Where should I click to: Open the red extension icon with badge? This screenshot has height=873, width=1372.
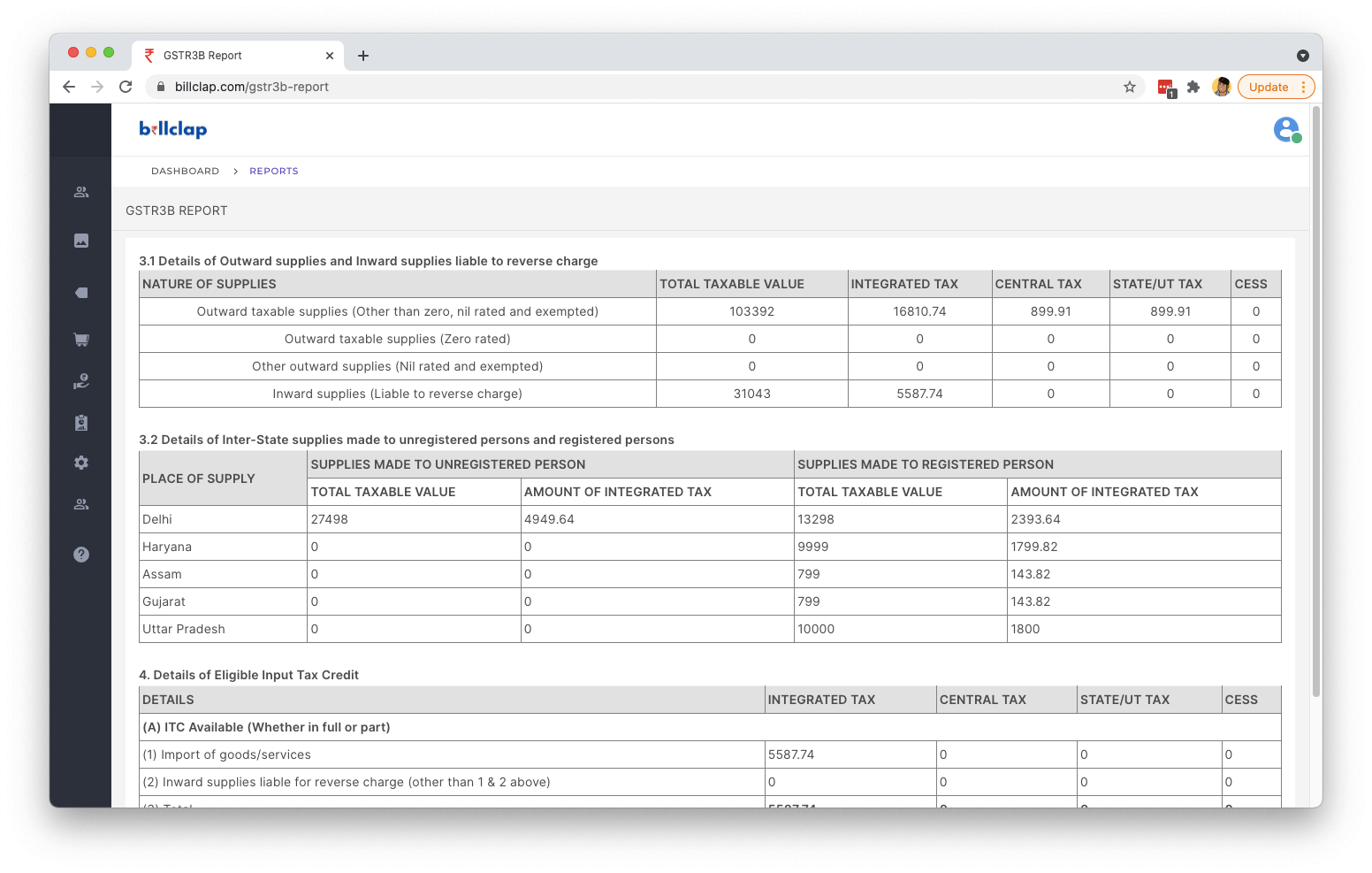(1167, 88)
